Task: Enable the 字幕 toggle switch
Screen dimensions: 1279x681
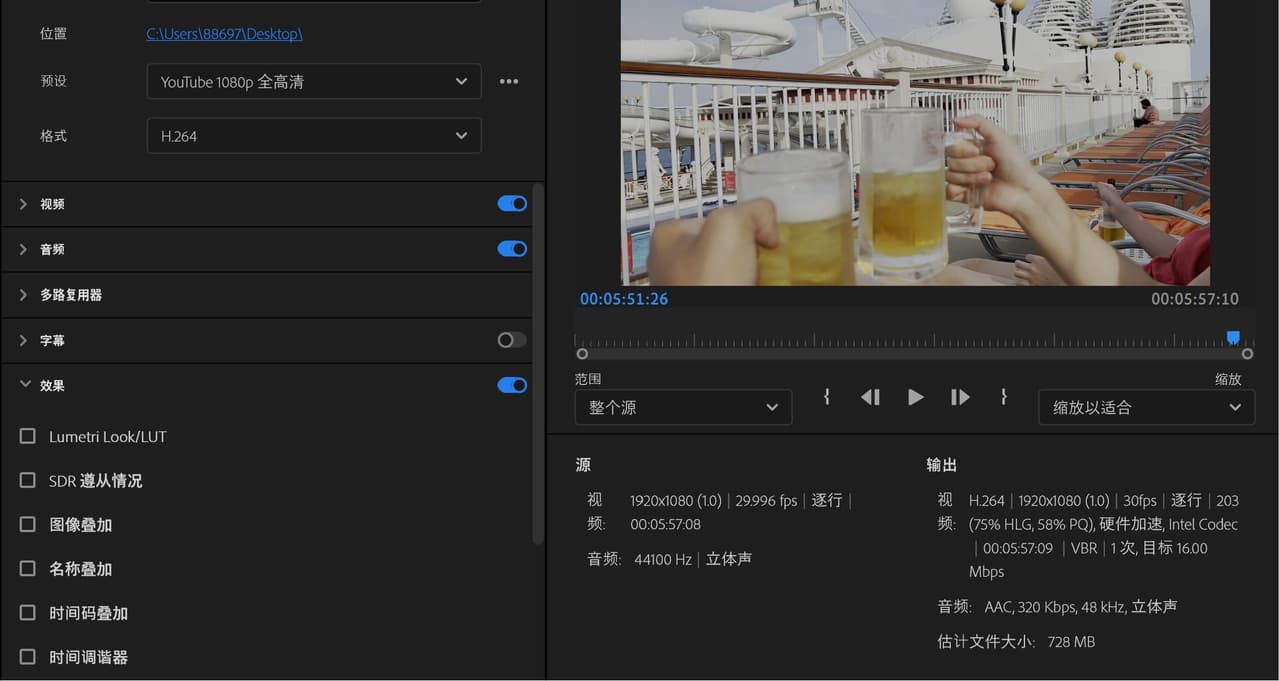Action: click(x=510, y=339)
